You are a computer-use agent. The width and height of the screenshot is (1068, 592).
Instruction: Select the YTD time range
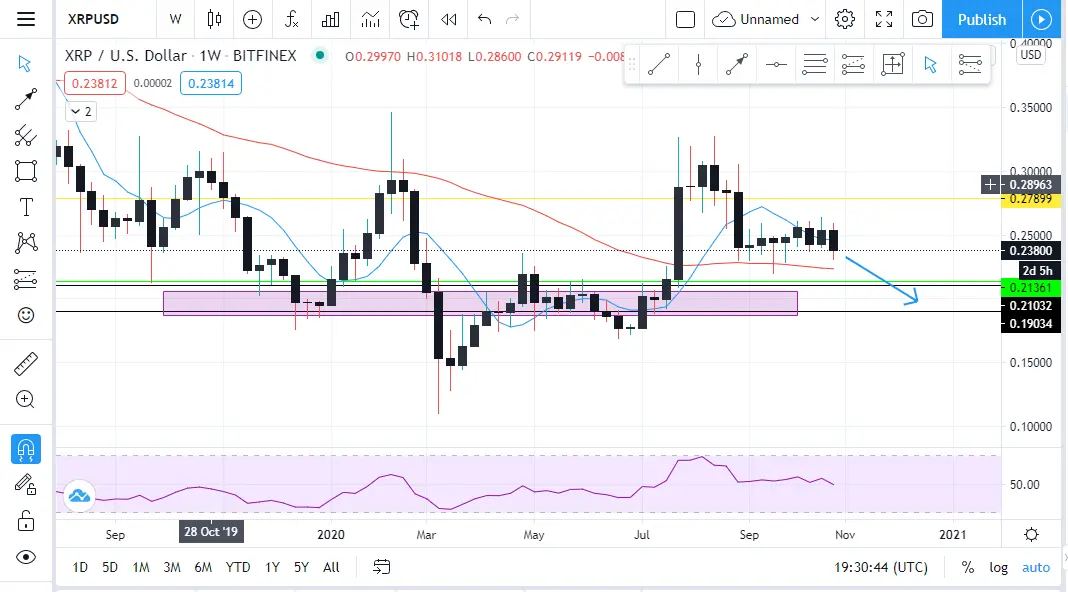point(238,567)
